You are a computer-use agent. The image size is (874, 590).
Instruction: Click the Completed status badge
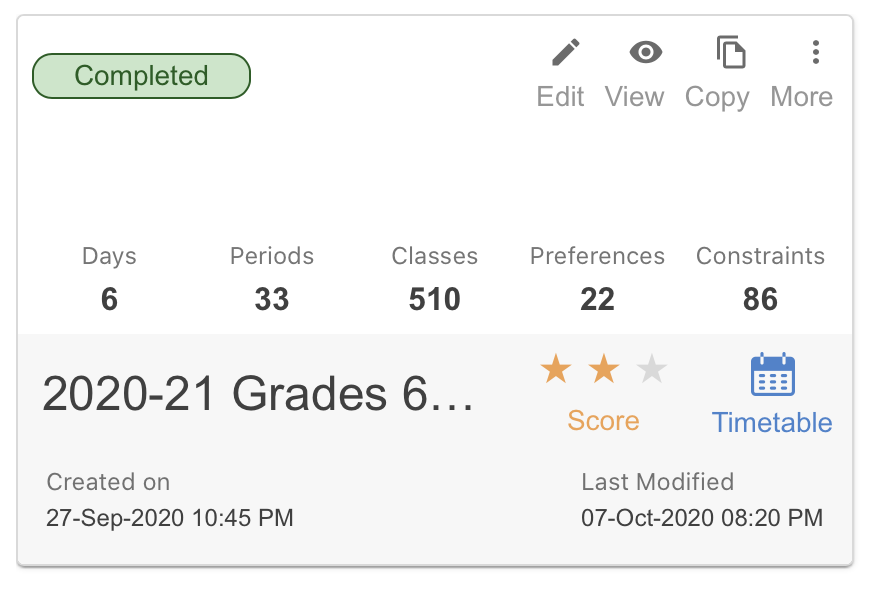click(142, 76)
